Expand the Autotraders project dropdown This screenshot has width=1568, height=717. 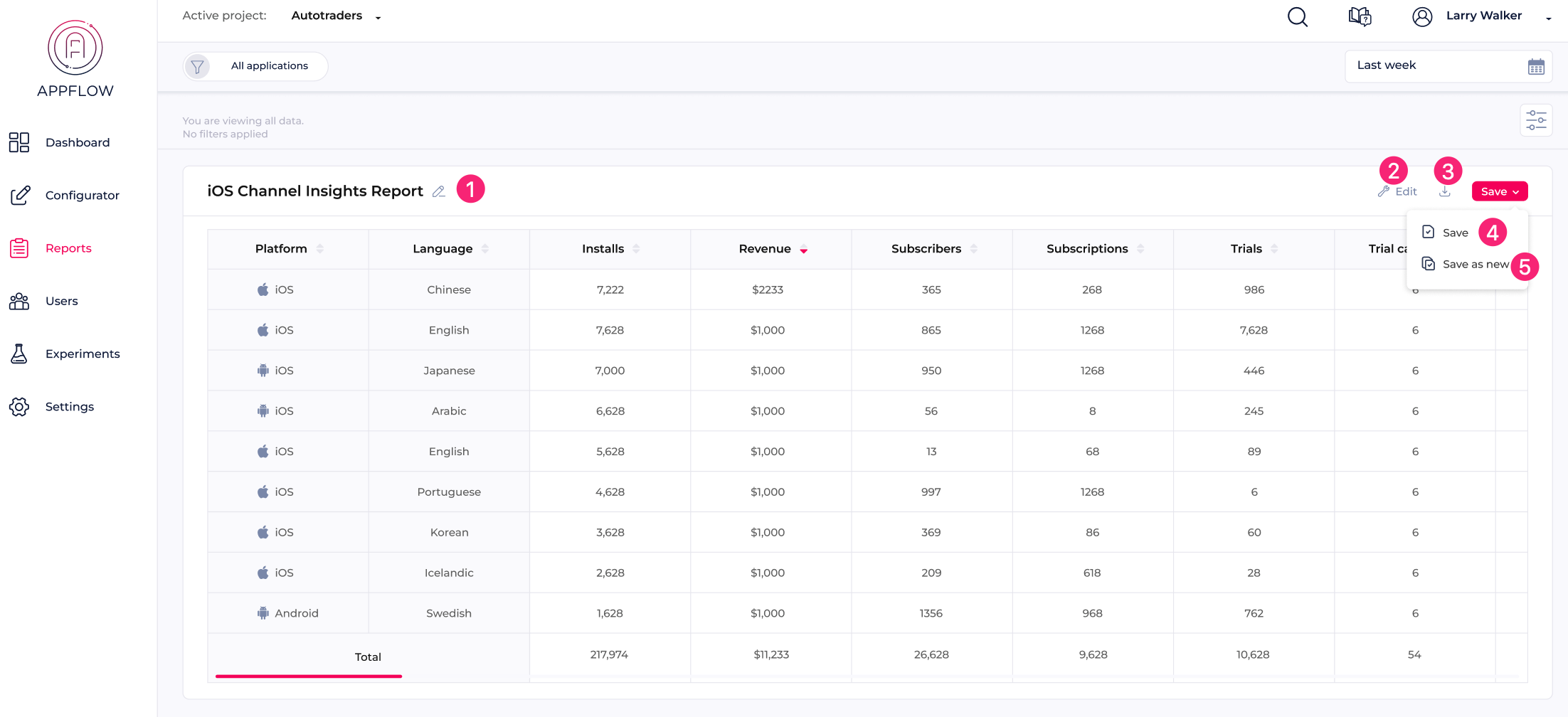378,16
